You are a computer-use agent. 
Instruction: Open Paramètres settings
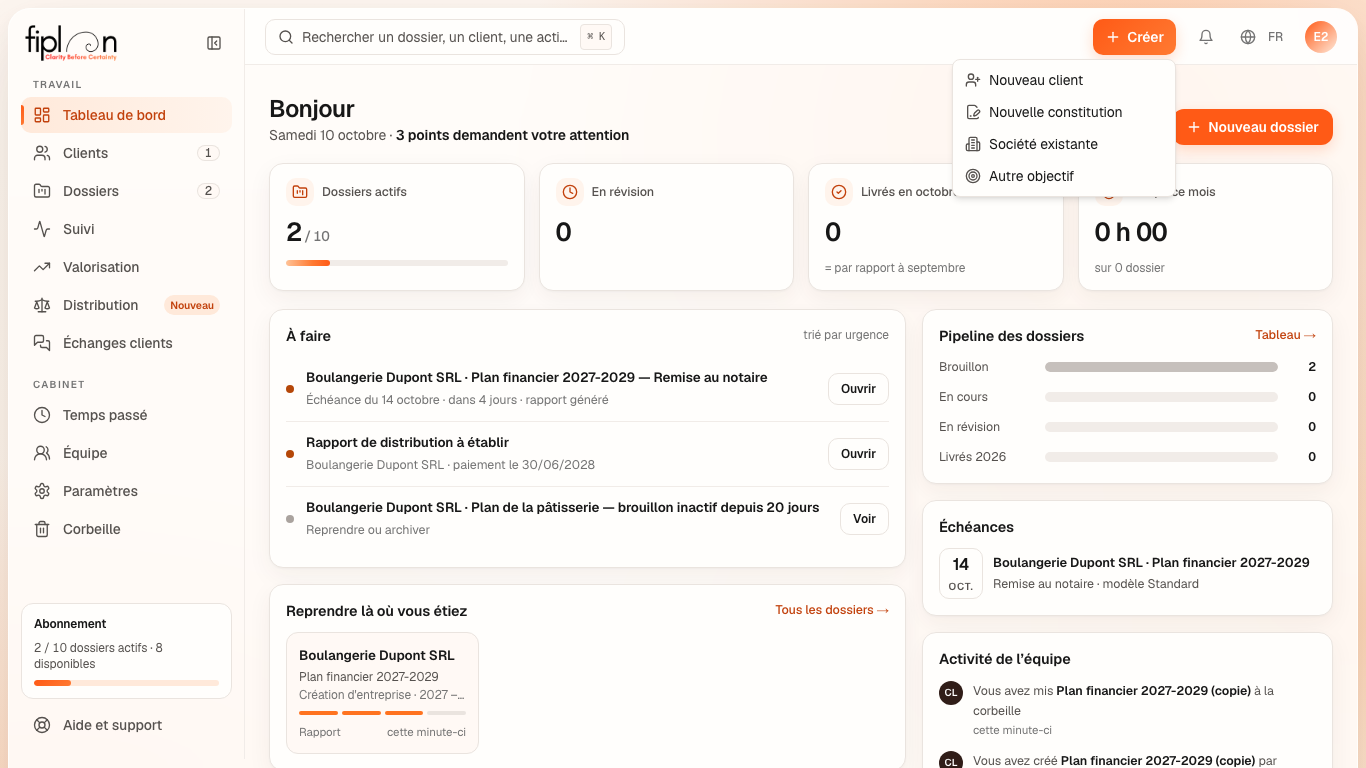pyautogui.click(x=126, y=491)
